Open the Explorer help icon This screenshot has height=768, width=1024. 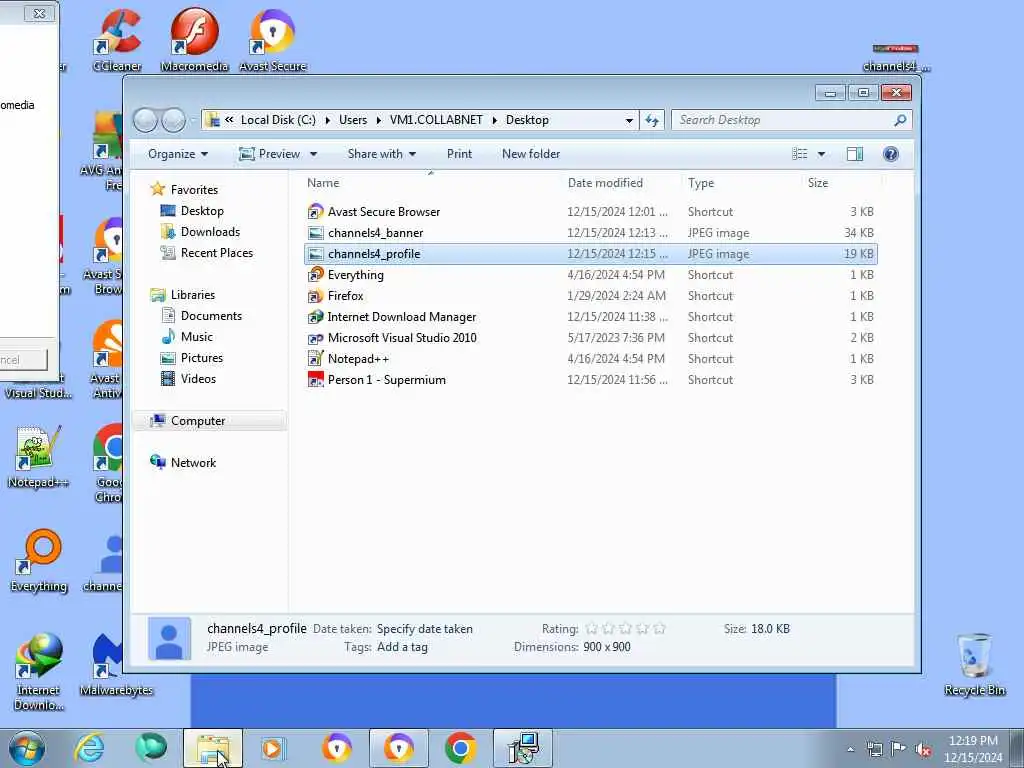point(890,154)
